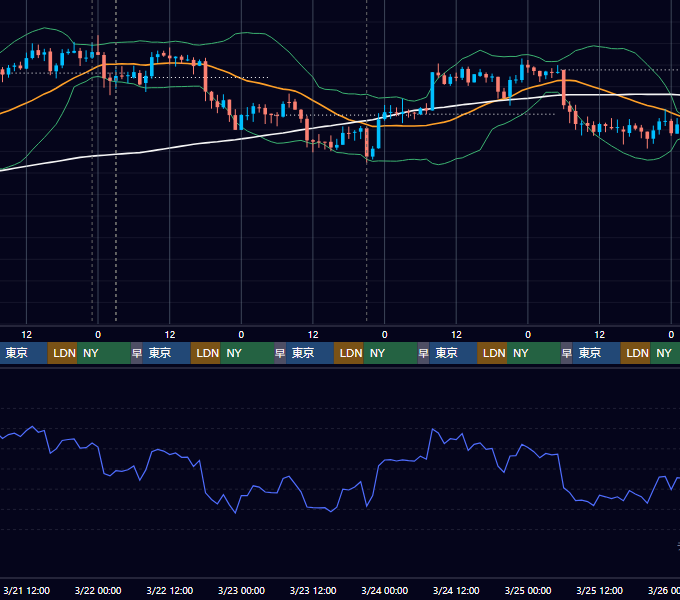Select the LDN session block on 3/22
Screen dimensions: 680x600
[x=206, y=353]
